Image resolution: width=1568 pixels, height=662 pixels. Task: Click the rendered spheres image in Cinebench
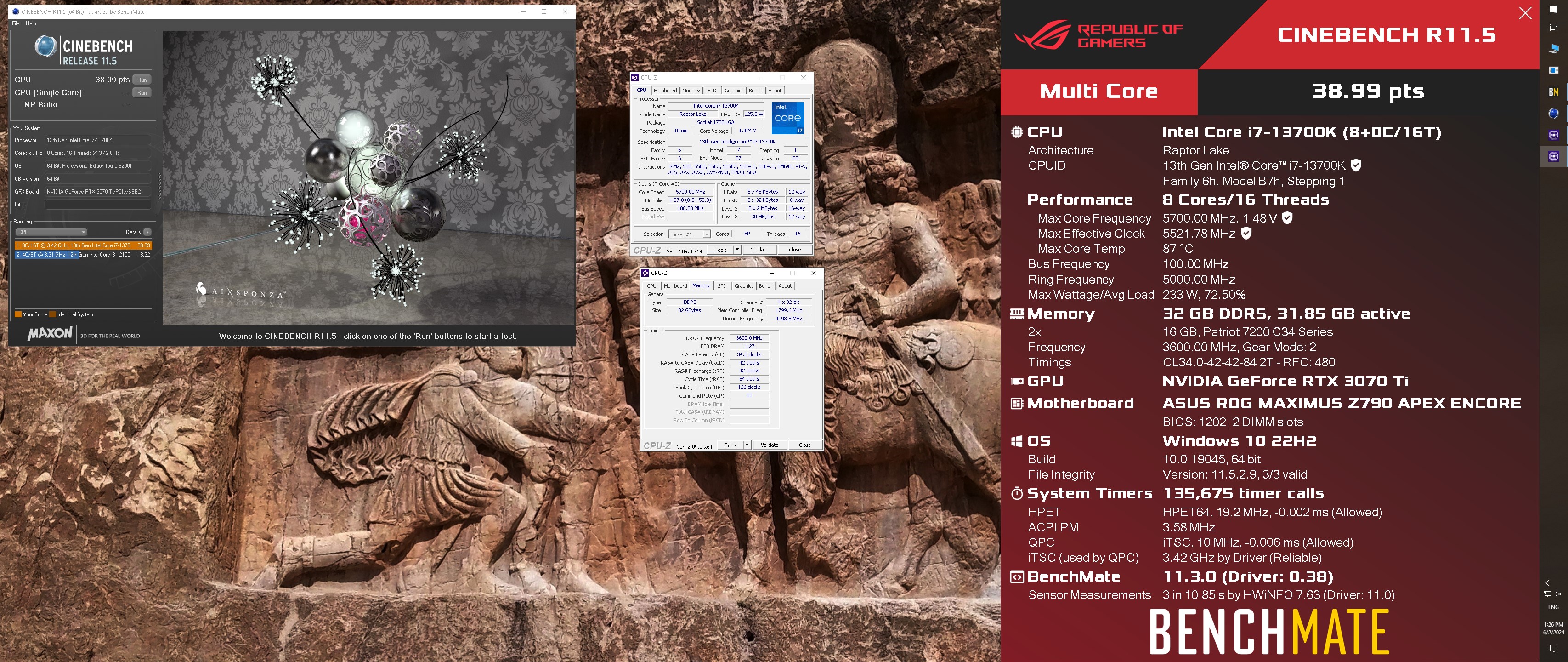(368, 178)
